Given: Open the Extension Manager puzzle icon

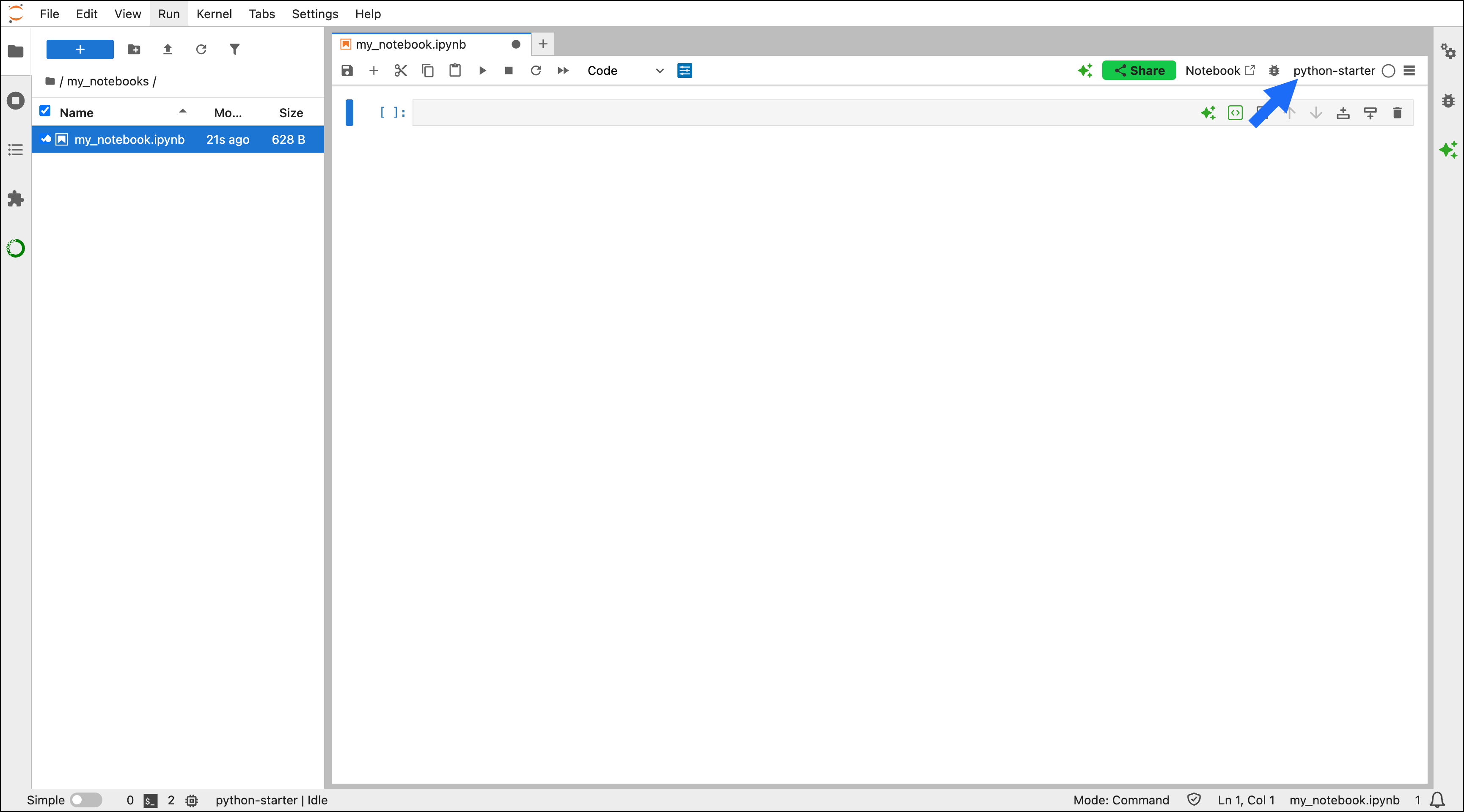Looking at the screenshot, I should coord(15,199).
